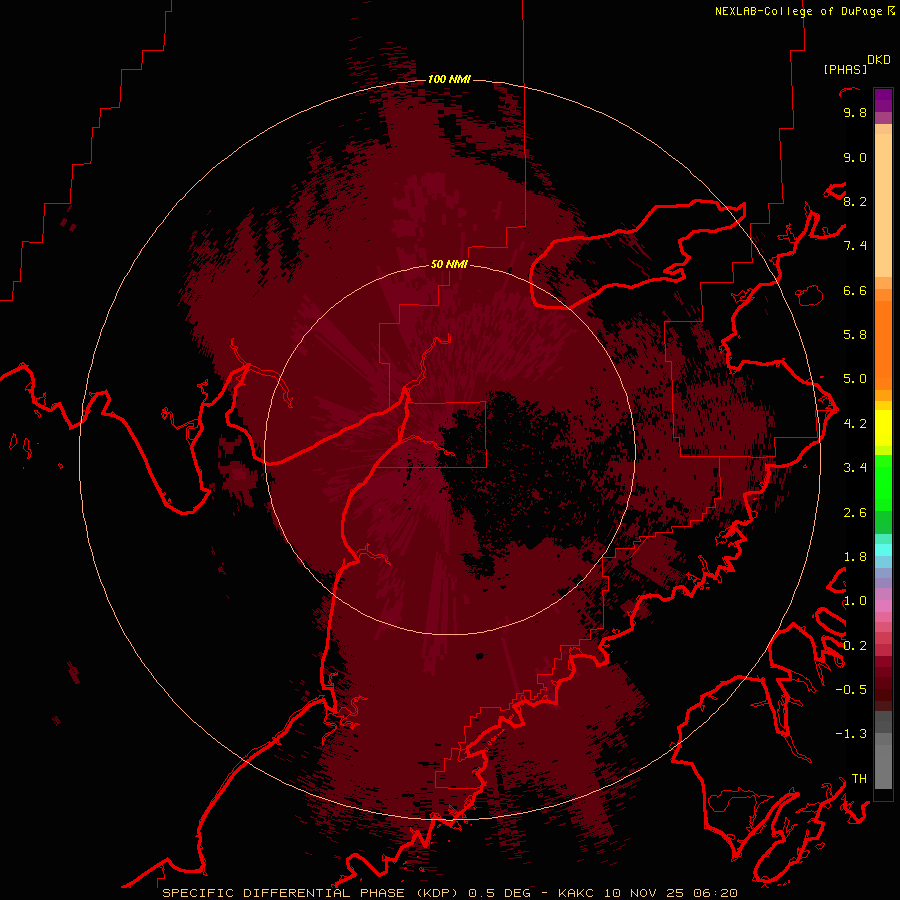Select the 2.6 scale value
The width and height of the screenshot is (900, 900).
pyautogui.click(x=855, y=513)
